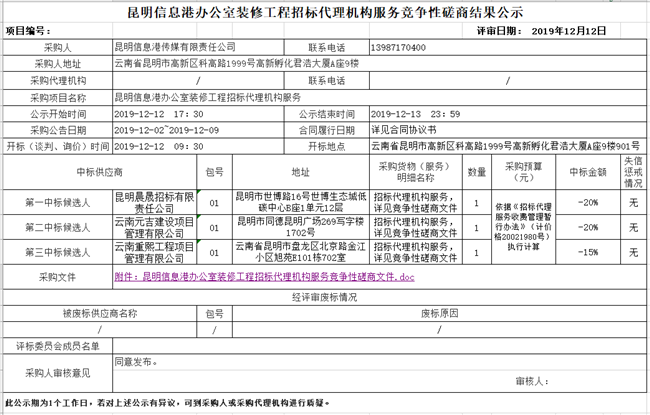Open the attached 竞争性磋商文件.doc link
Screen dimensions: 650x415
point(264,277)
